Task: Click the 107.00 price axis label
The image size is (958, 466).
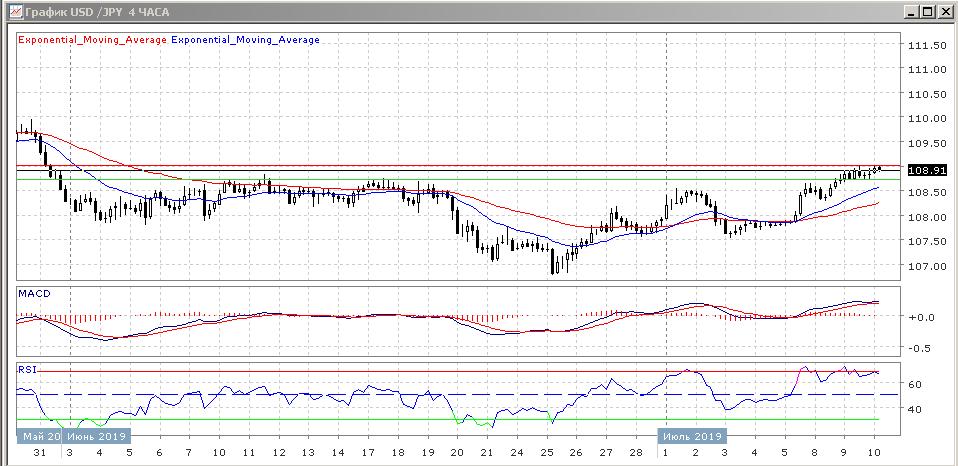Action: [x=926, y=266]
